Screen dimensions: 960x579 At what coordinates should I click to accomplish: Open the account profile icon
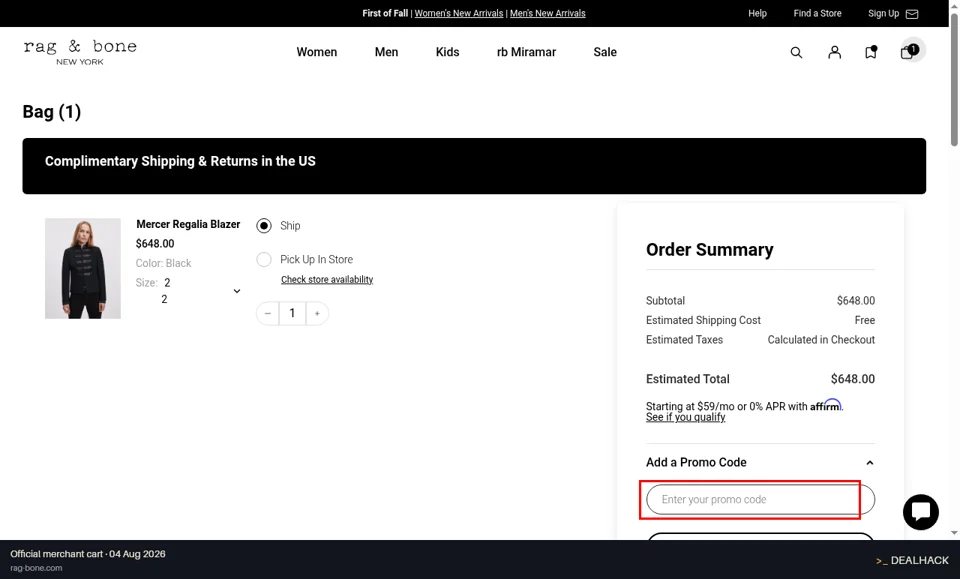tap(834, 53)
